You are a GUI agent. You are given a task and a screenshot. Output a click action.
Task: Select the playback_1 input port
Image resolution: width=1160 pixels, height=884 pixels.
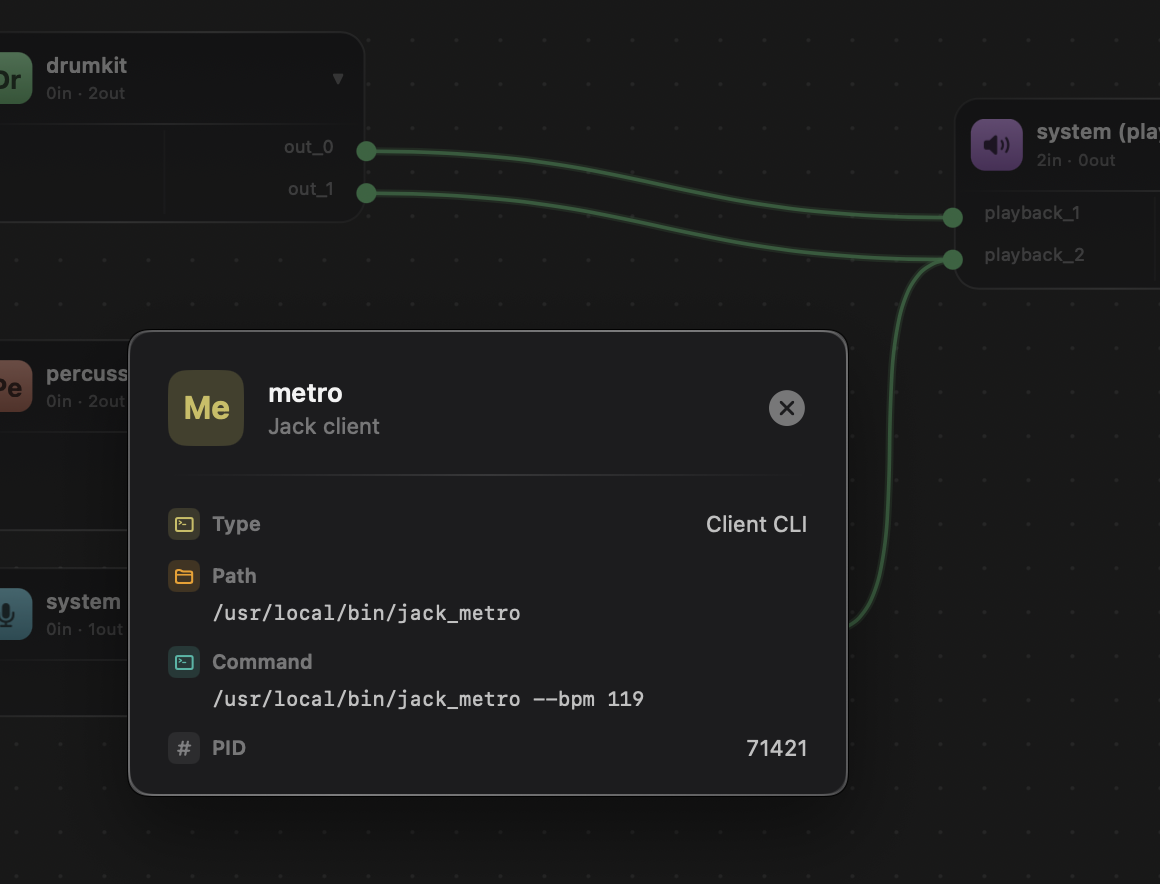tap(951, 217)
